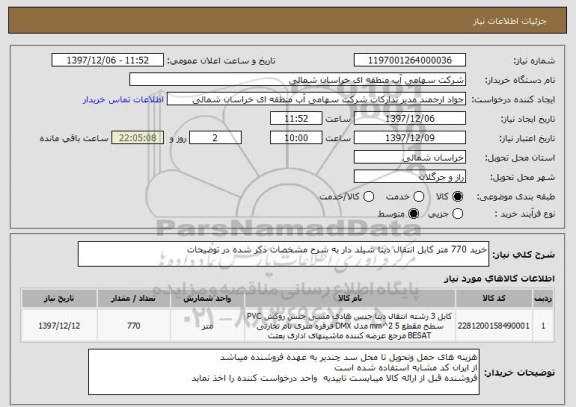The width and height of the screenshot is (576, 407).
Task: Click the طبقه بندی موضوعی label
Action: [x=516, y=197]
